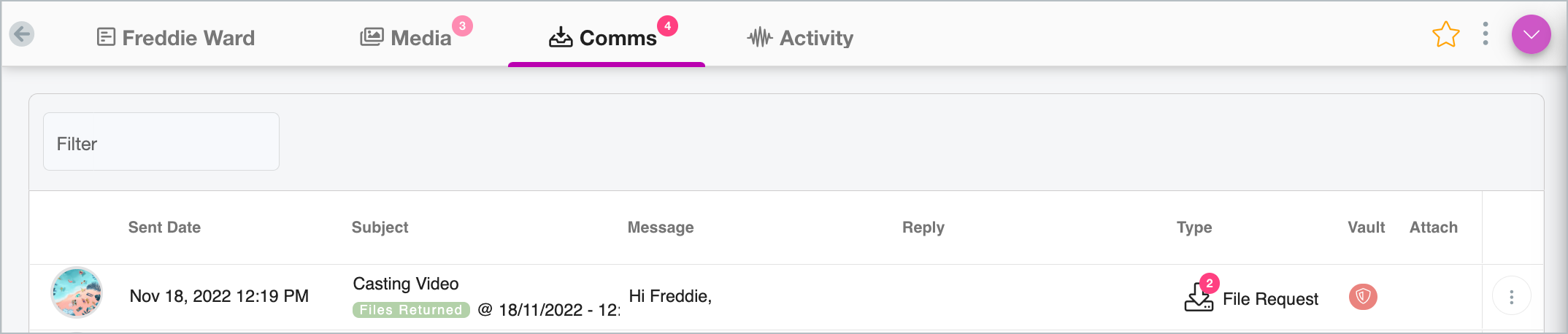Open the Activity tab
Image resolution: width=1568 pixels, height=334 pixels.
[800, 37]
